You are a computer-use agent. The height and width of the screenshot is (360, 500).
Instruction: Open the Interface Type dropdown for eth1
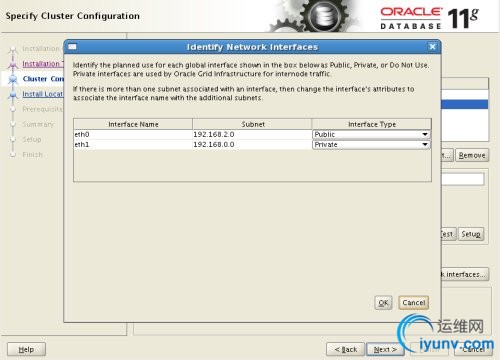(371, 145)
